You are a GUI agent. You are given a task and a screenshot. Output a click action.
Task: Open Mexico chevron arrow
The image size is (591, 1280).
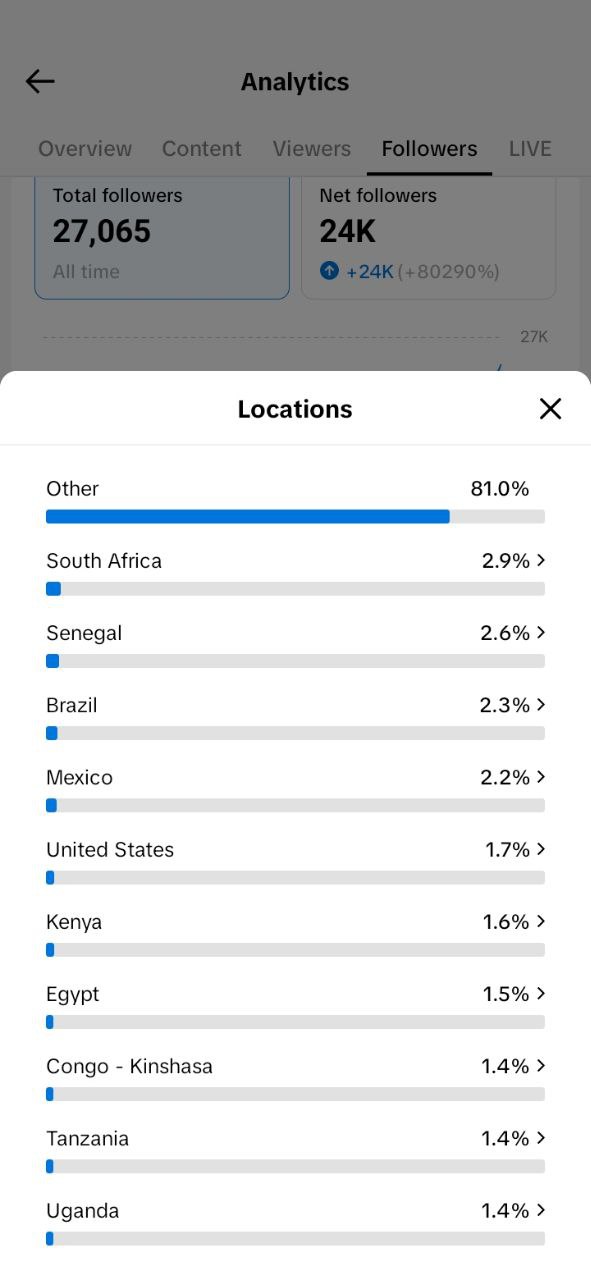[x=541, y=776]
